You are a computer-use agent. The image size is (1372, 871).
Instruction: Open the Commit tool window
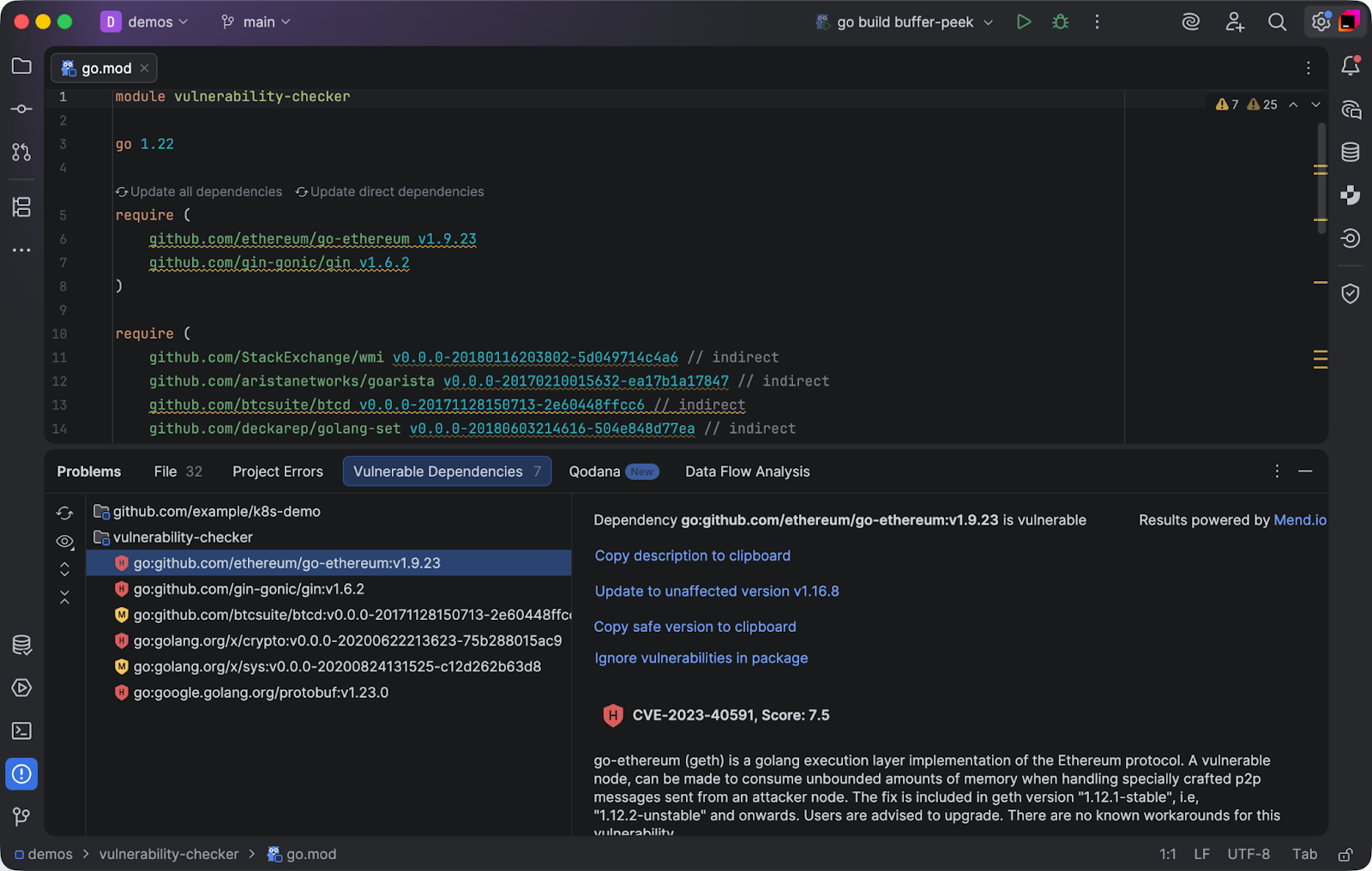pyautogui.click(x=21, y=109)
